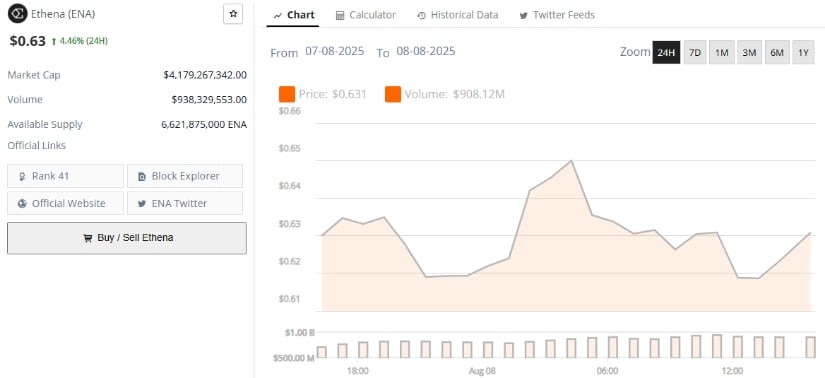The width and height of the screenshot is (825, 378).
Task: Switch to the Calculator tab
Action: pos(366,15)
